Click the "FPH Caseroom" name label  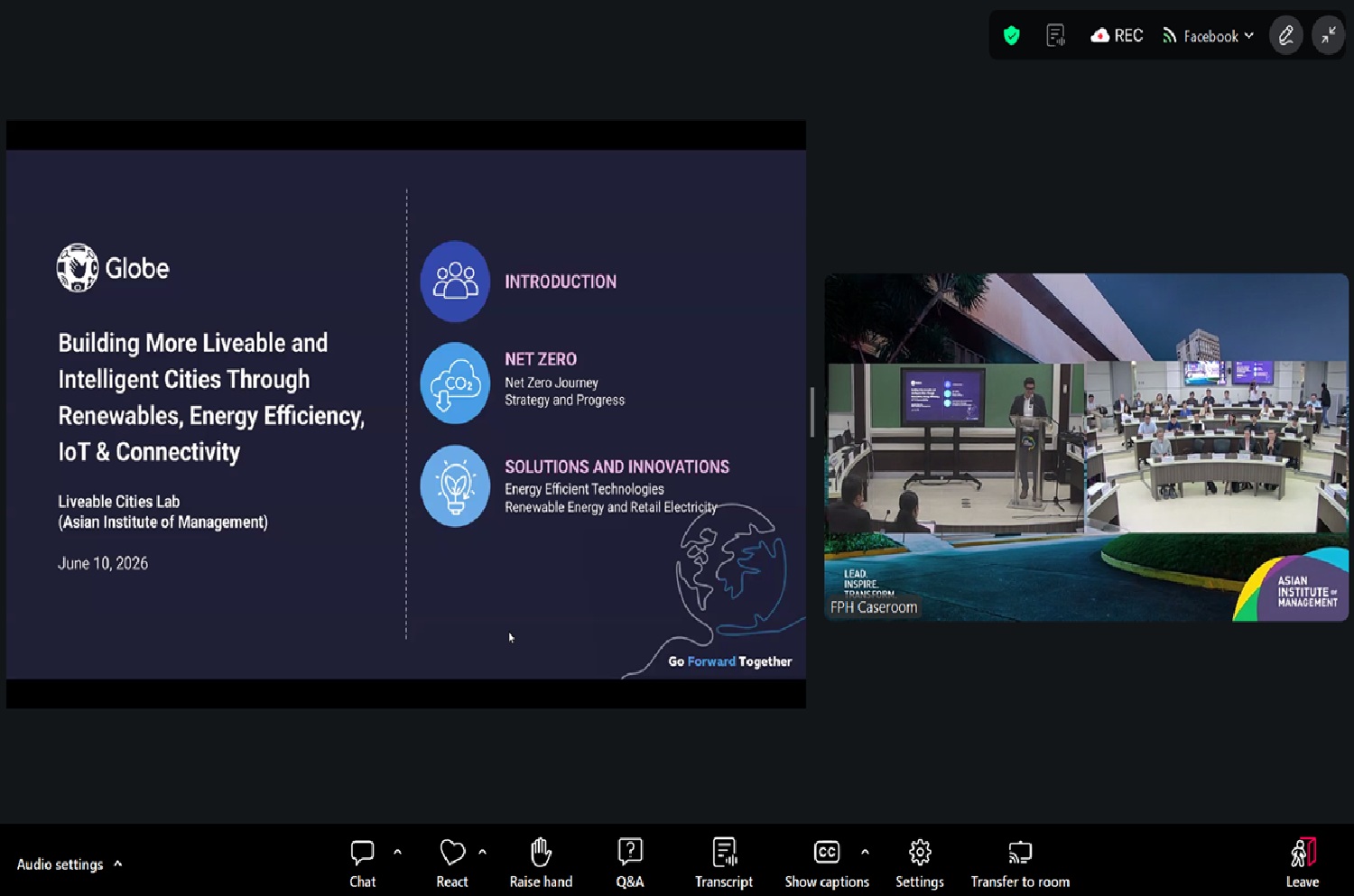pos(874,607)
